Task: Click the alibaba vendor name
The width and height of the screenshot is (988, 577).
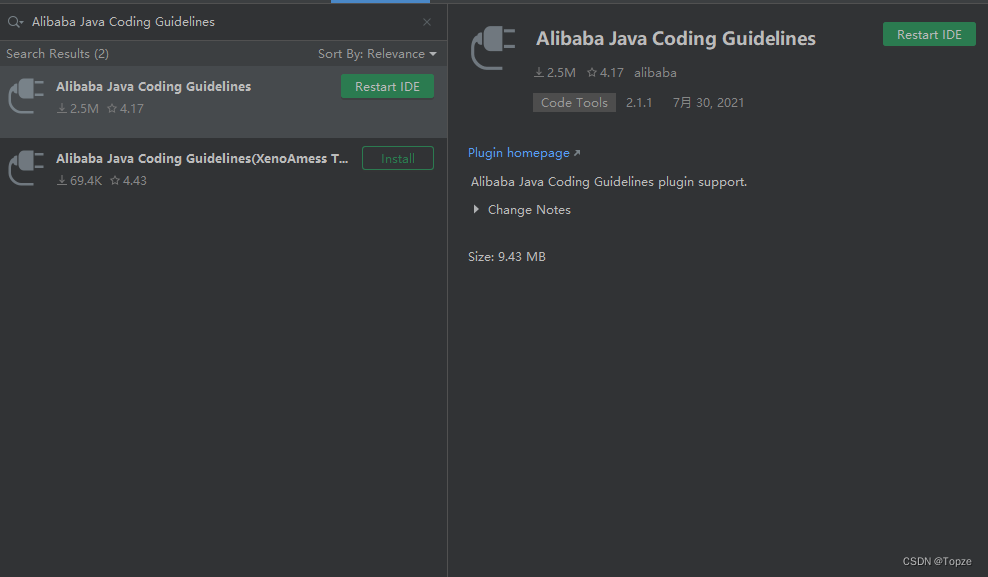Action: click(655, 73)
